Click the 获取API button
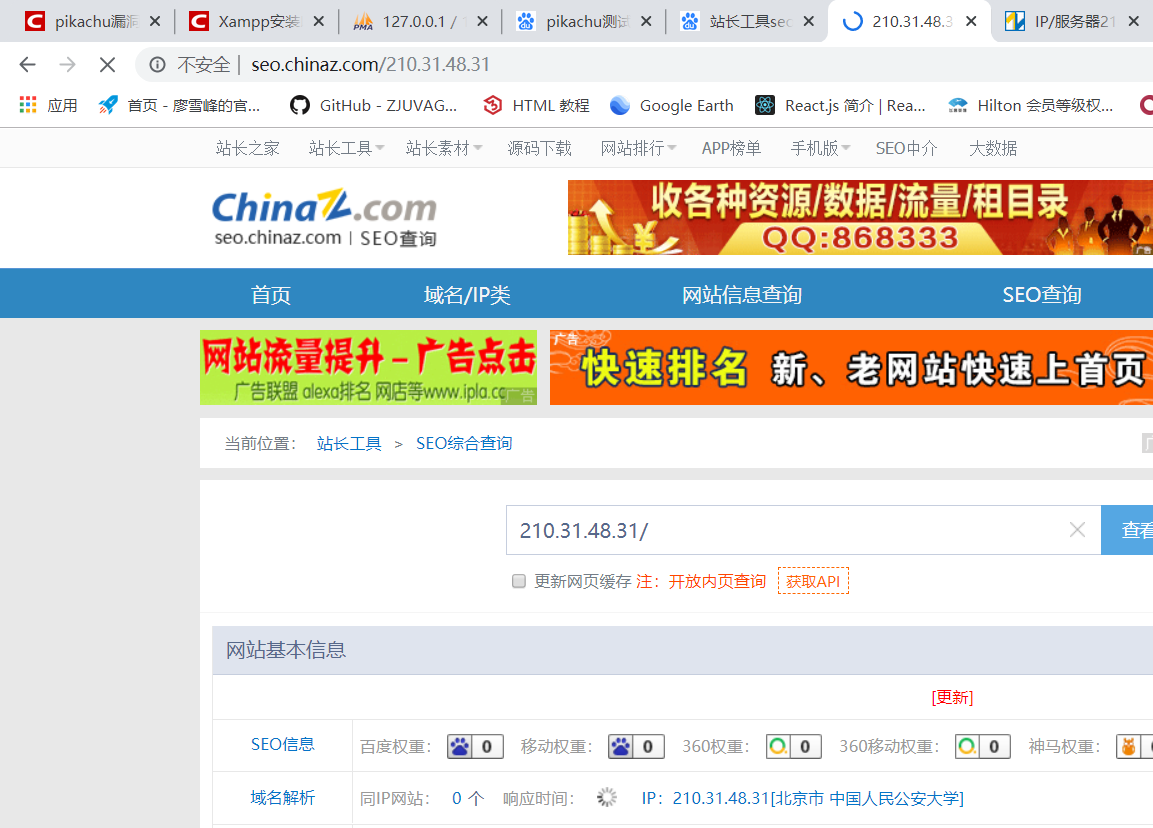The image size is (1153, 828). (813, 581)
